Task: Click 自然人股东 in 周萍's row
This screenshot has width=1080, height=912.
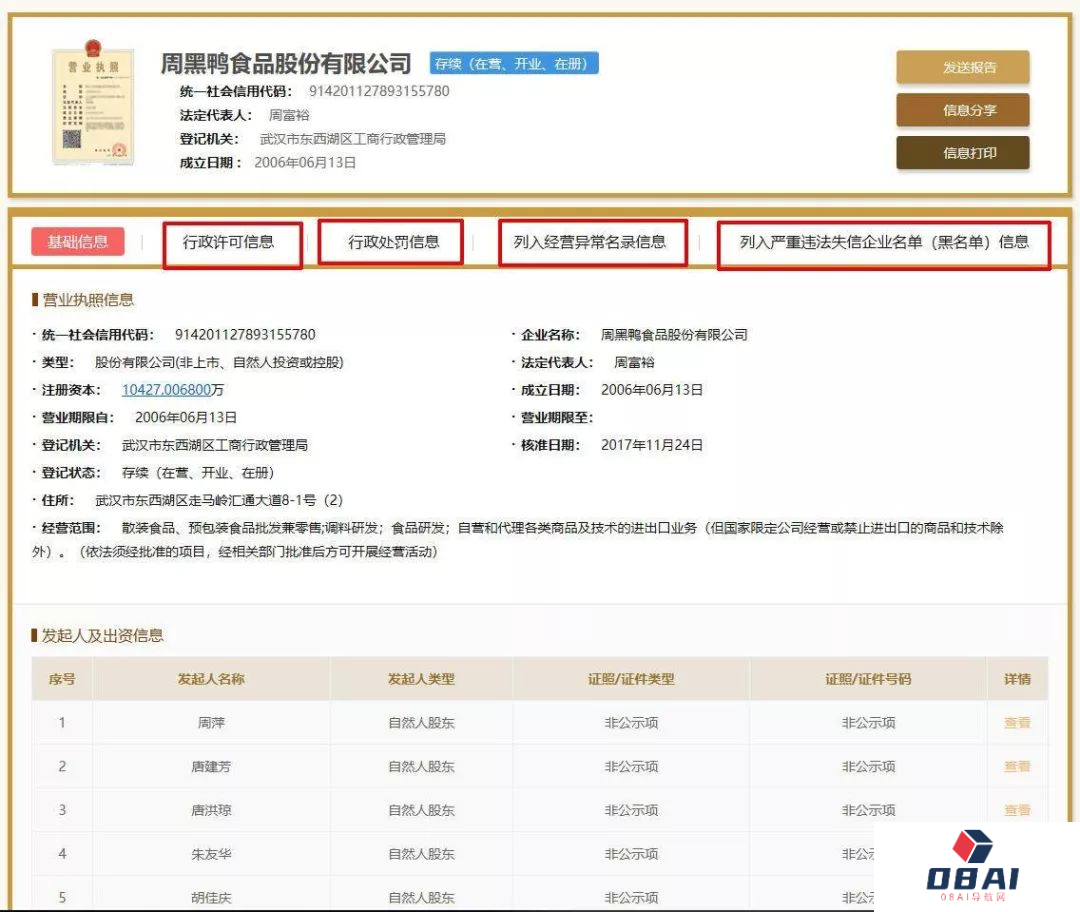Action: pos(421,723)
